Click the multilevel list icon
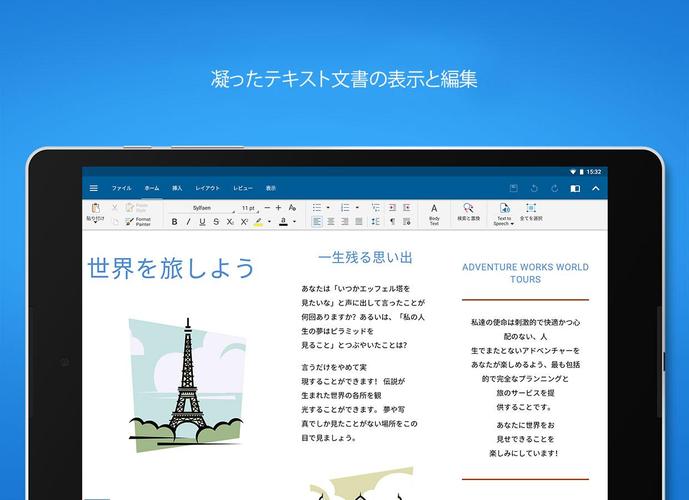 click(376, 207)
